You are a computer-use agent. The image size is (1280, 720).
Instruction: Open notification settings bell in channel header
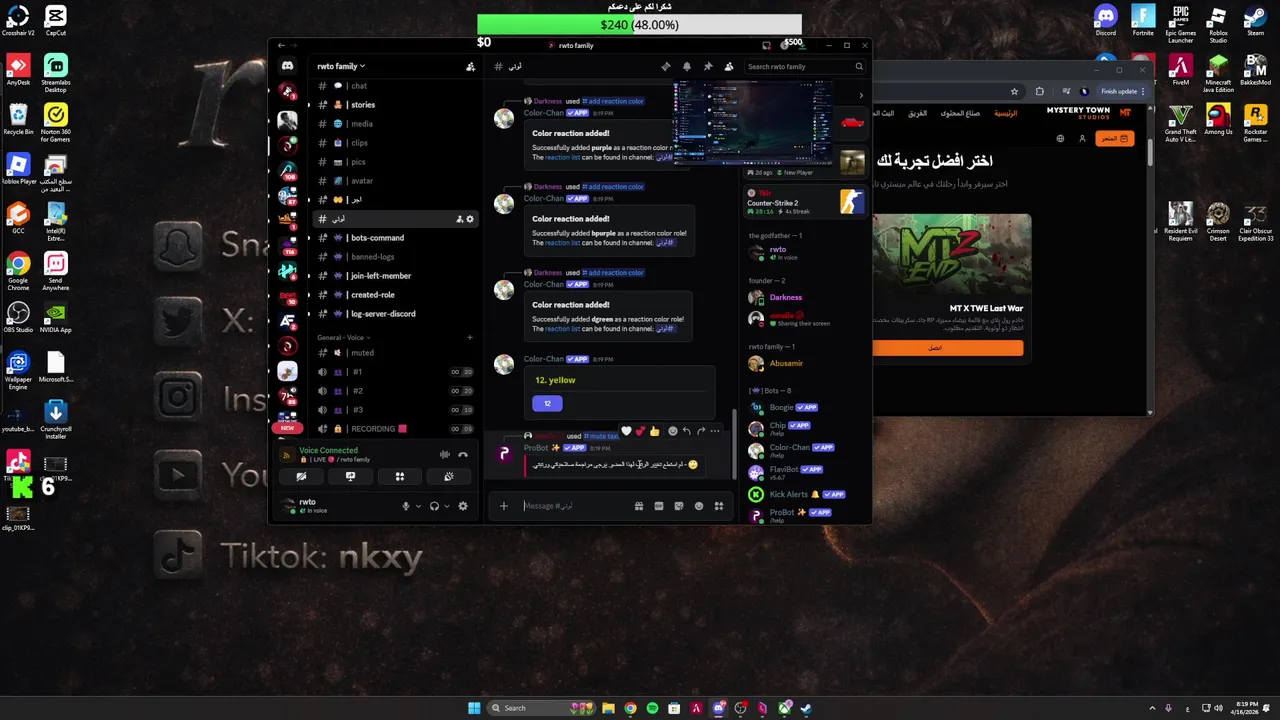click(x=687, y=67)
